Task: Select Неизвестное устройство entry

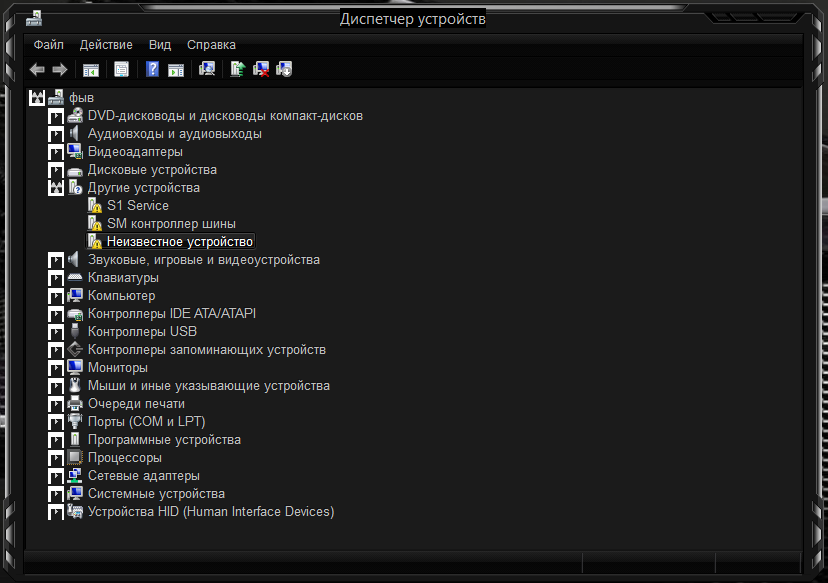Action: pyautogui.click(x=180, y=241)
